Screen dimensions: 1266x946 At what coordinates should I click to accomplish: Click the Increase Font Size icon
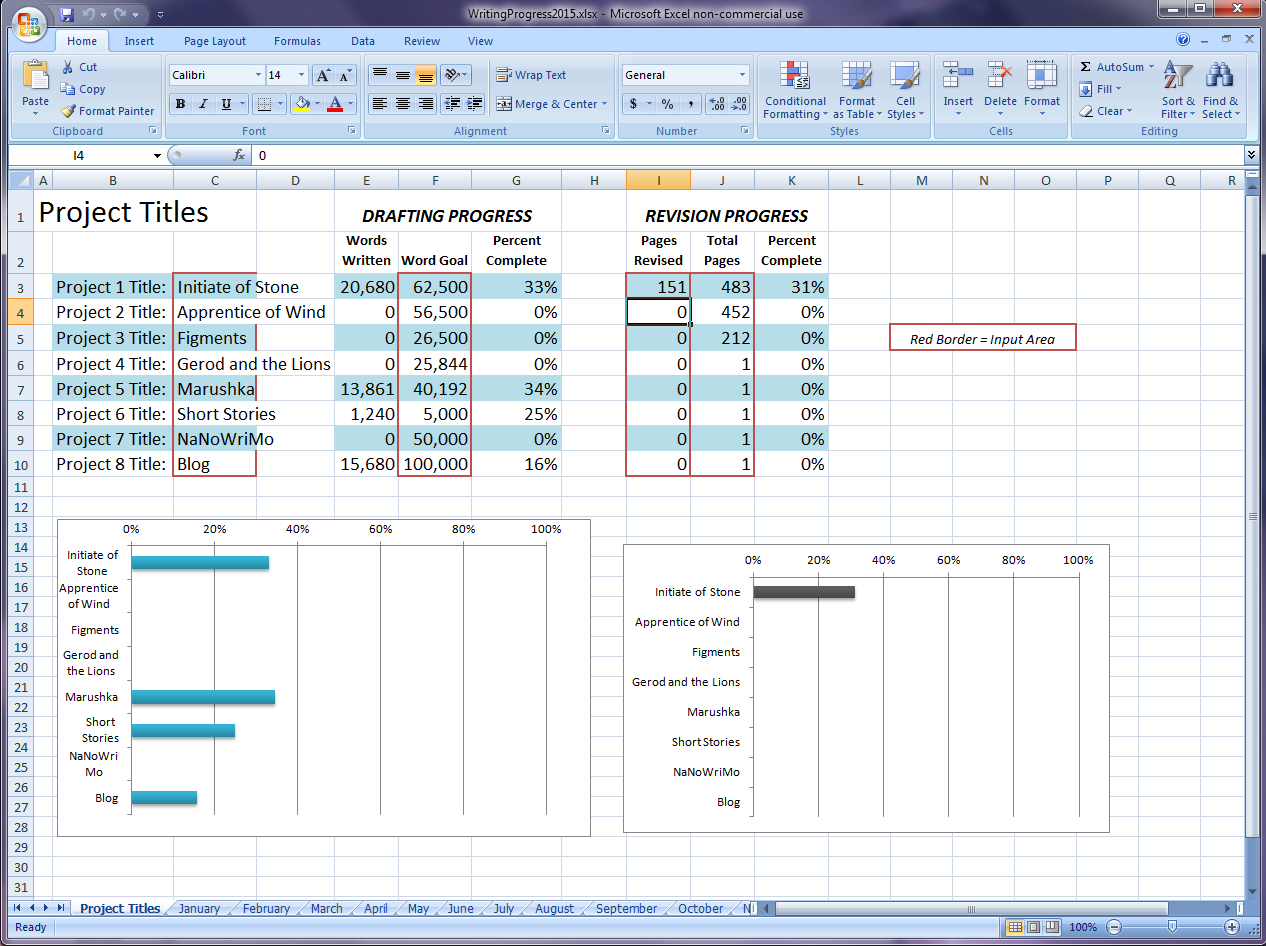click(x=323, y=76)
